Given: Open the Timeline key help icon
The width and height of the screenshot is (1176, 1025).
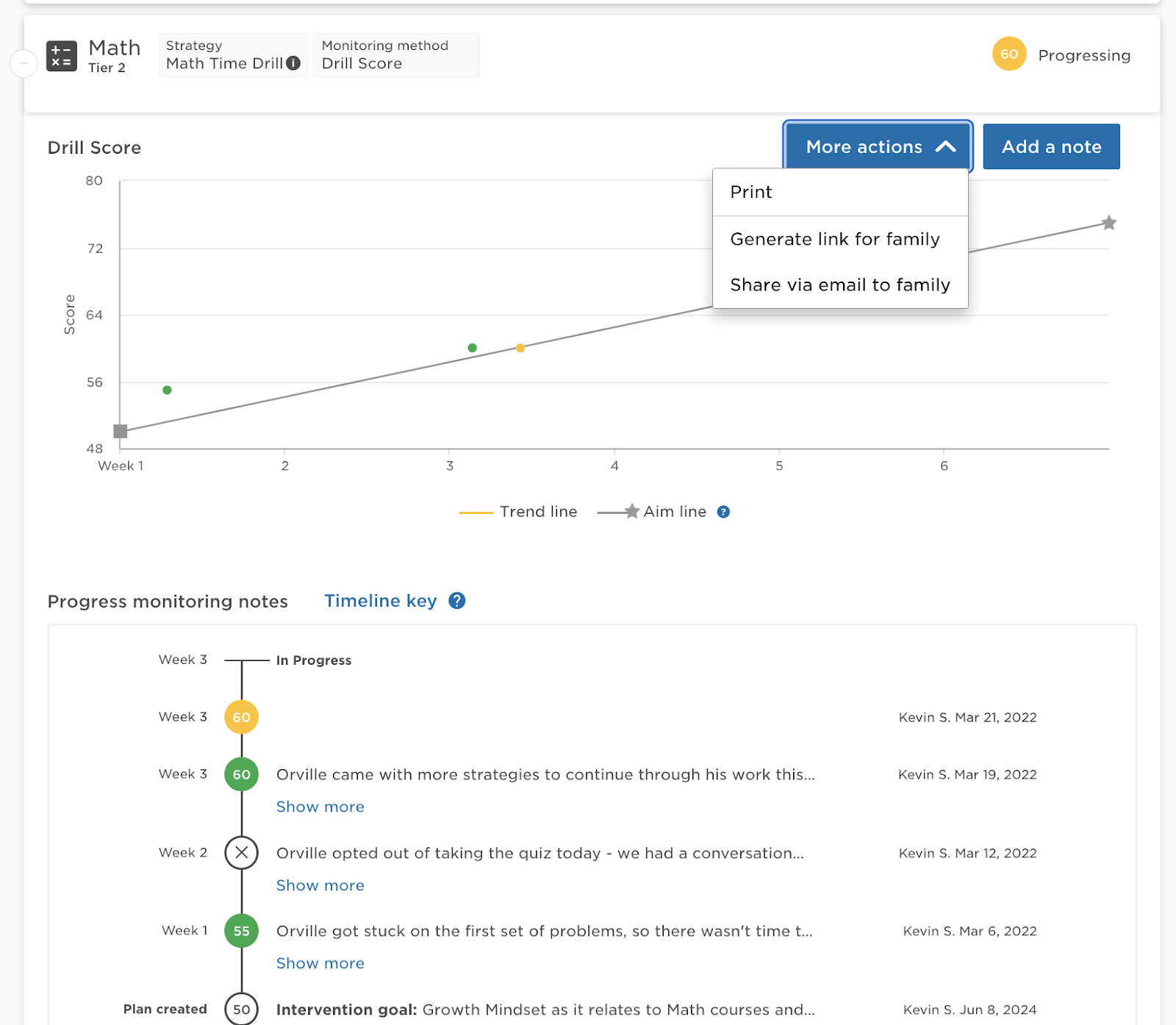Looking at the screenshot, I should click(457, 601).
